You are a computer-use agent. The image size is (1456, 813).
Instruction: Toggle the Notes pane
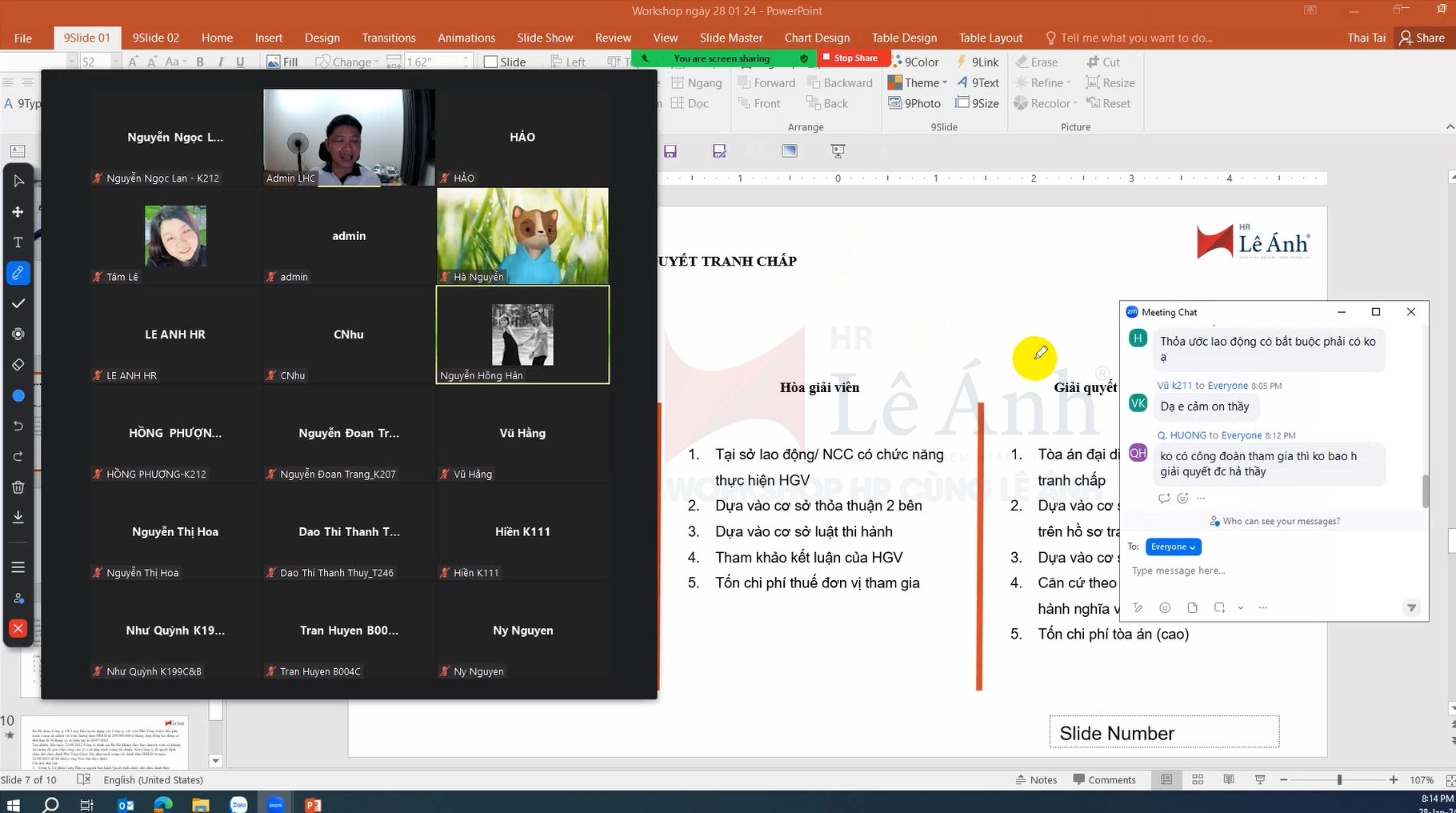(x=1036, y=779)
